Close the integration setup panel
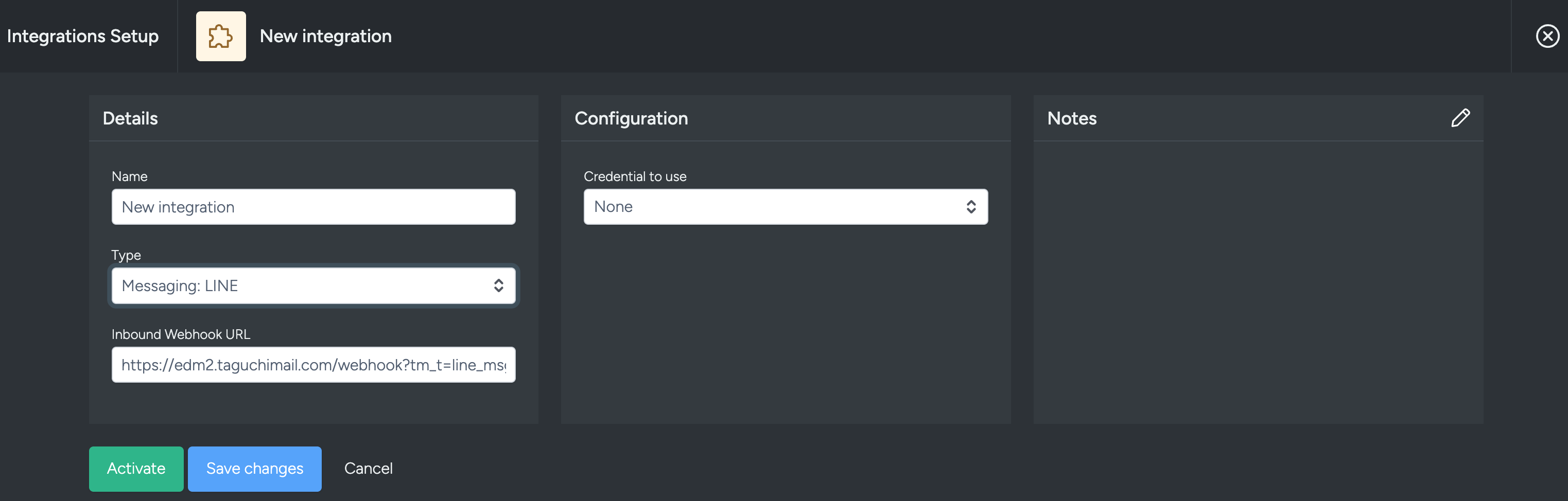The image size is (1568, 501). 1547,36
